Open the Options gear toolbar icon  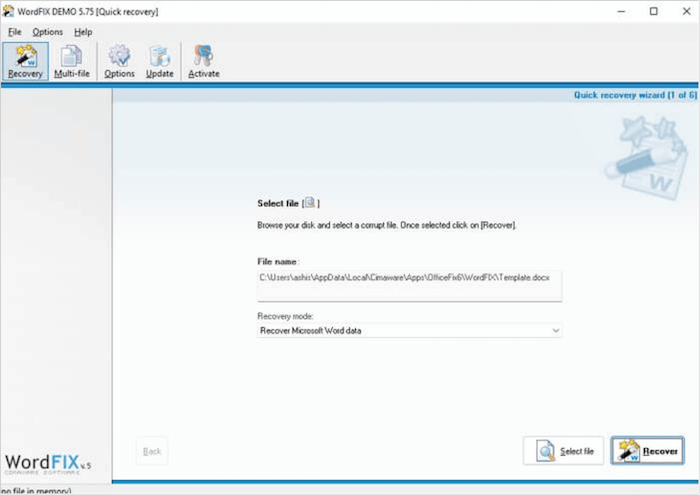(119, 61)
